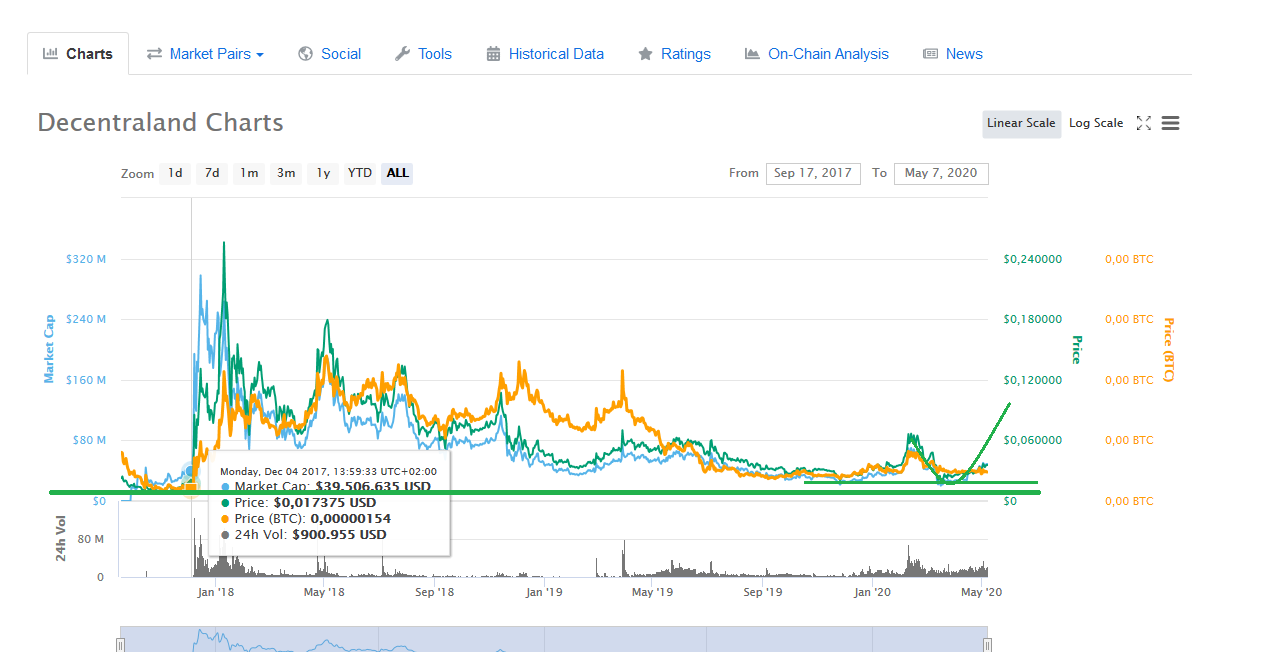The image size is (1269, 652).
Task: Switch to the On-Chain Analysis tab
Action: [x=828, y=53]
